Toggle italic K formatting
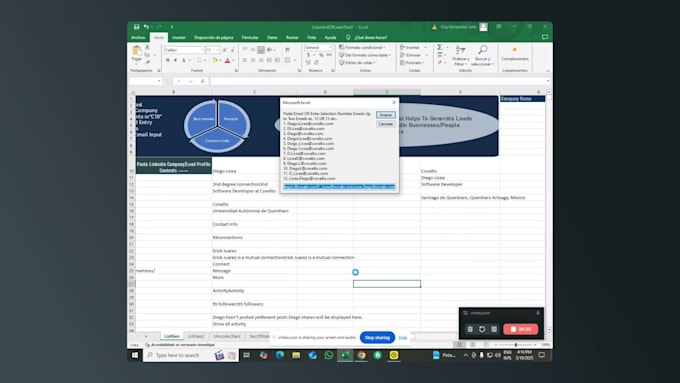 click(x=176, y=60)
